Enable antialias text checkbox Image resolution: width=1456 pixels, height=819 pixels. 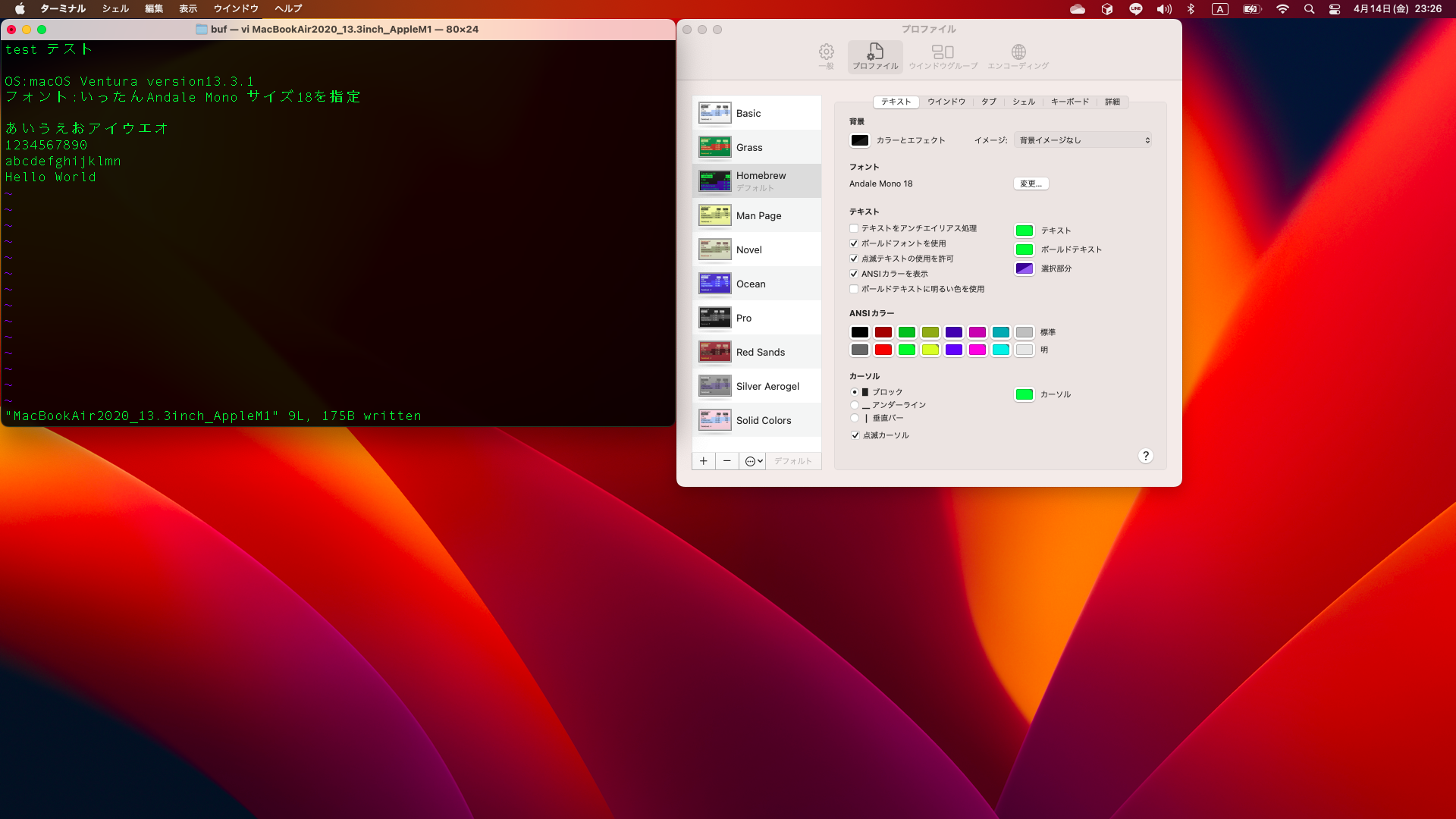click(x=854, y=228)
